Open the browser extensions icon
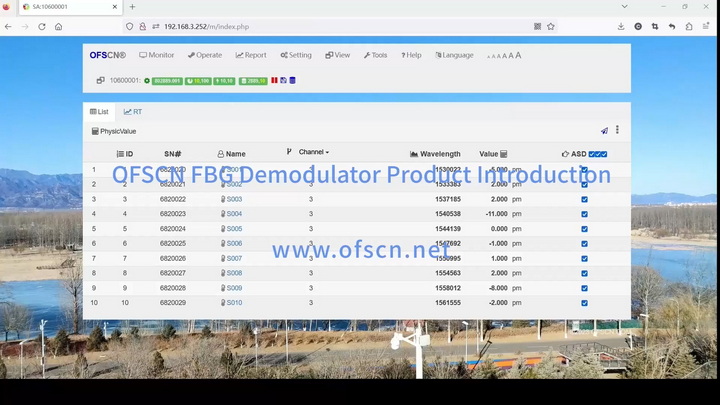 pyautogui.click(x=689, y=27)
